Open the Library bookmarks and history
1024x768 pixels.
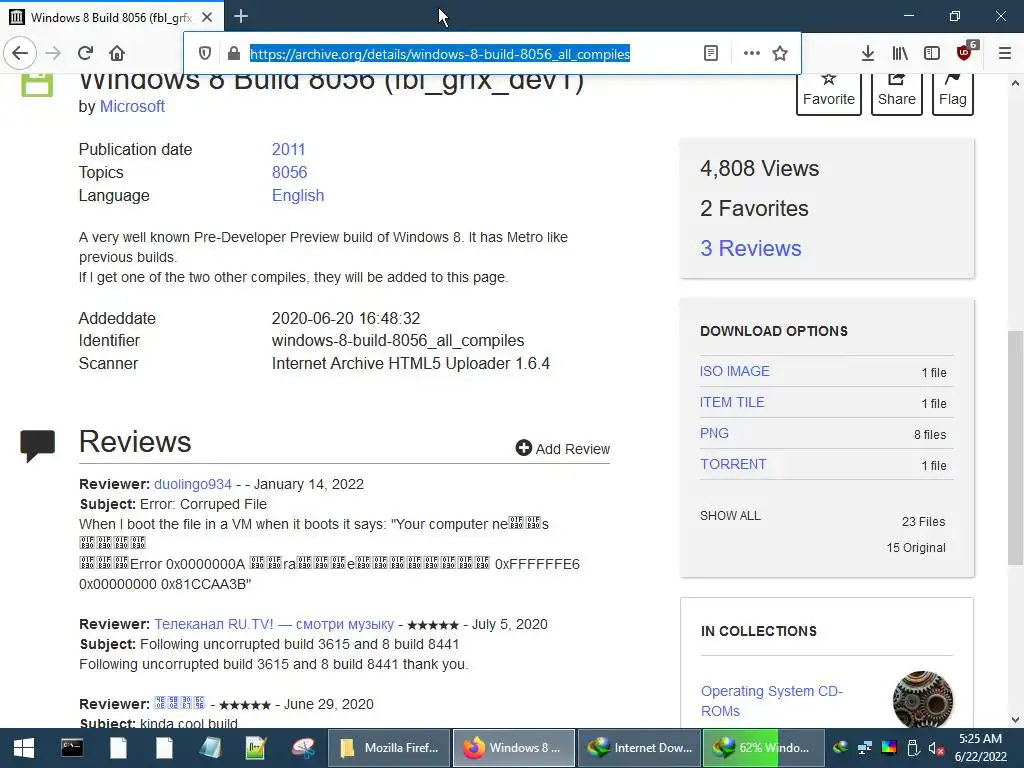(900, 54)
